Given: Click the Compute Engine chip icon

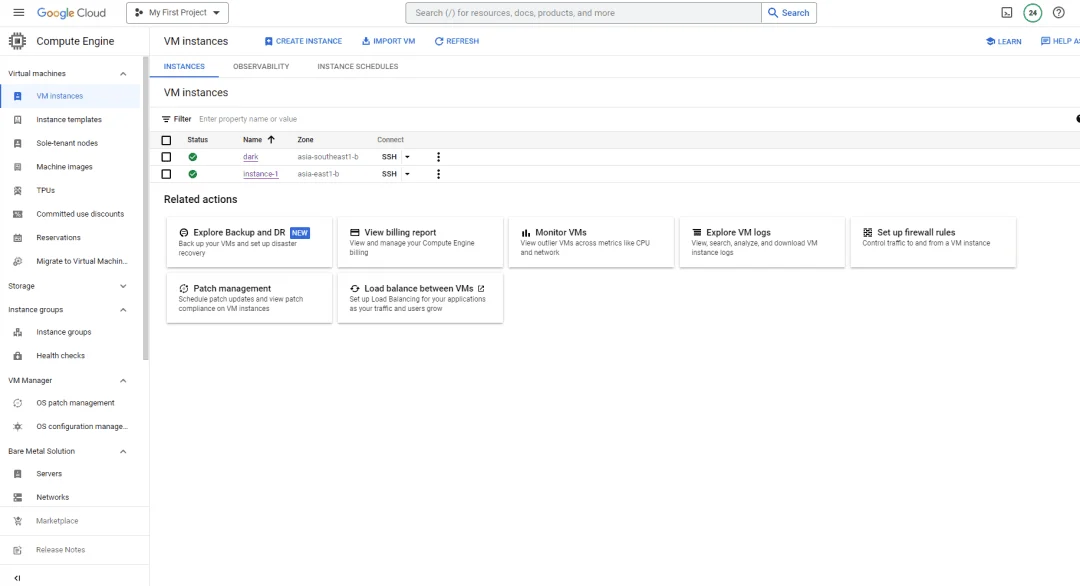Looking at the screenshot, I should coord(17,41).
